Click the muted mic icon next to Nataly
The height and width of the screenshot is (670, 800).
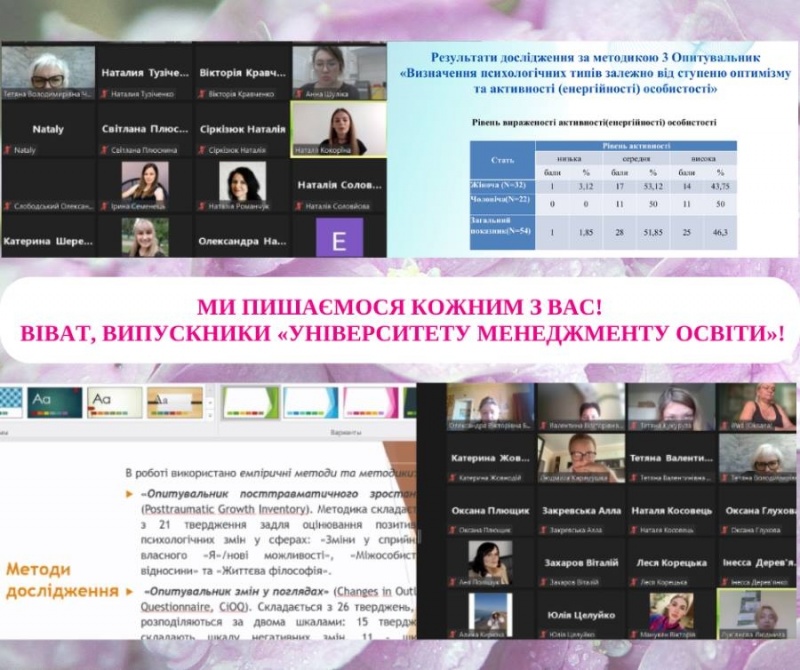point(8,149)
